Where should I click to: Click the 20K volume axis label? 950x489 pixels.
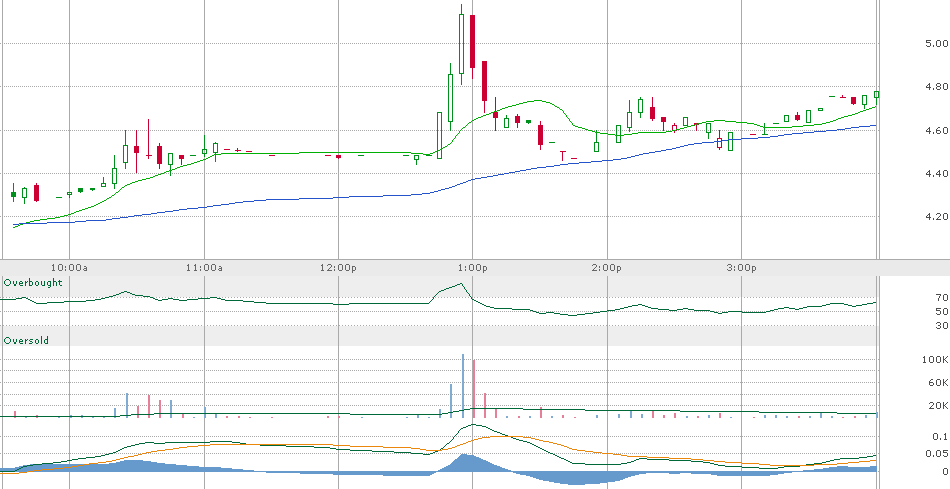click(x=938, y=405)
